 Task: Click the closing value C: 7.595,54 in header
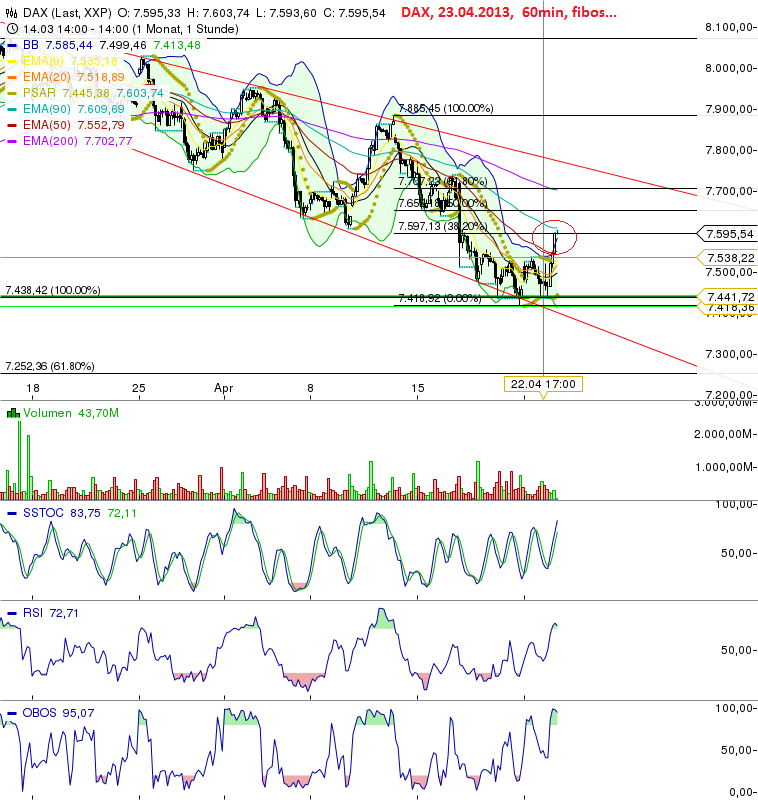[355, 13]
